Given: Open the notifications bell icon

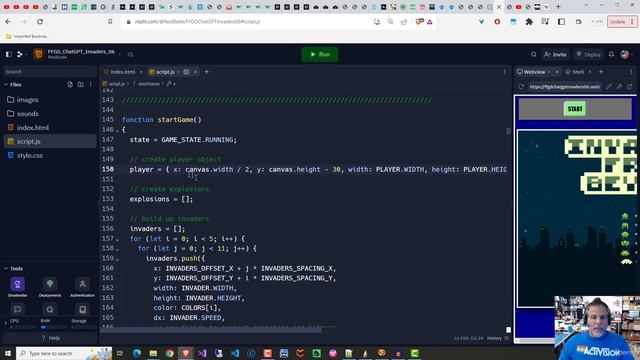Looking at the screenshot, I should (611, 54).
